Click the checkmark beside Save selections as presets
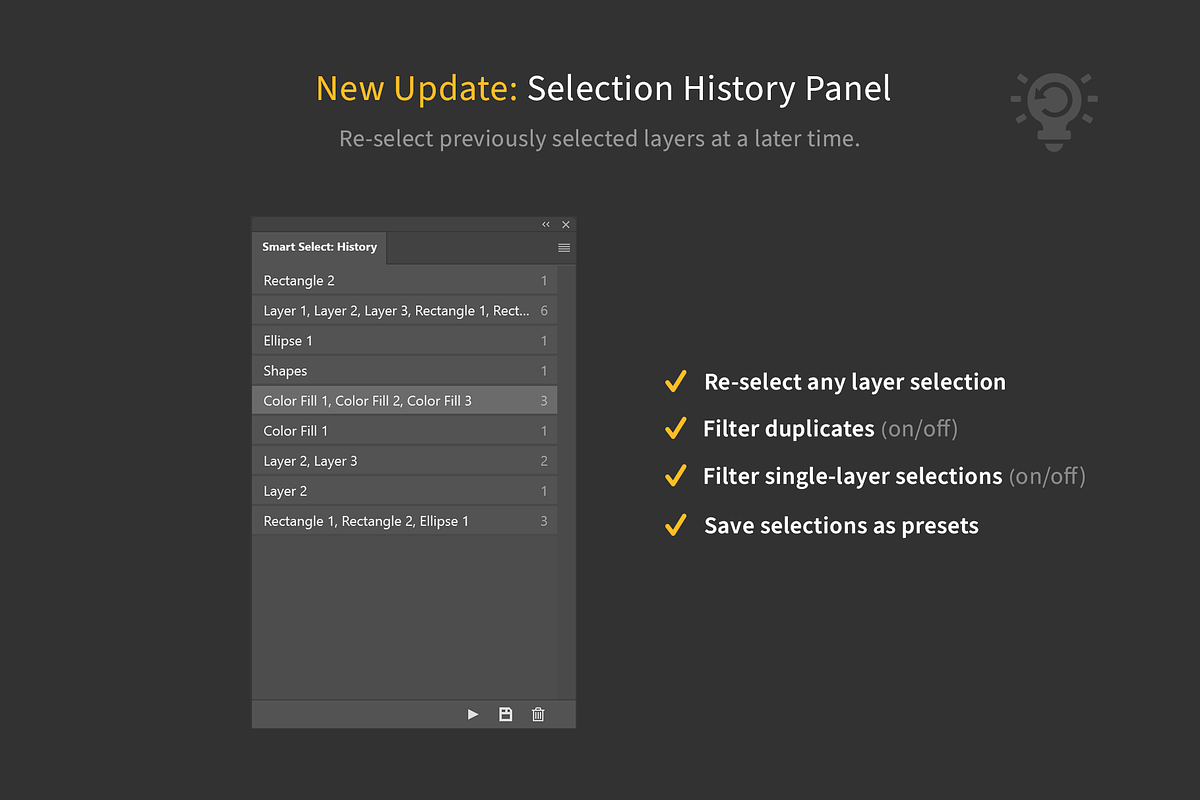 pyautogui.click(x=675, y=524)
